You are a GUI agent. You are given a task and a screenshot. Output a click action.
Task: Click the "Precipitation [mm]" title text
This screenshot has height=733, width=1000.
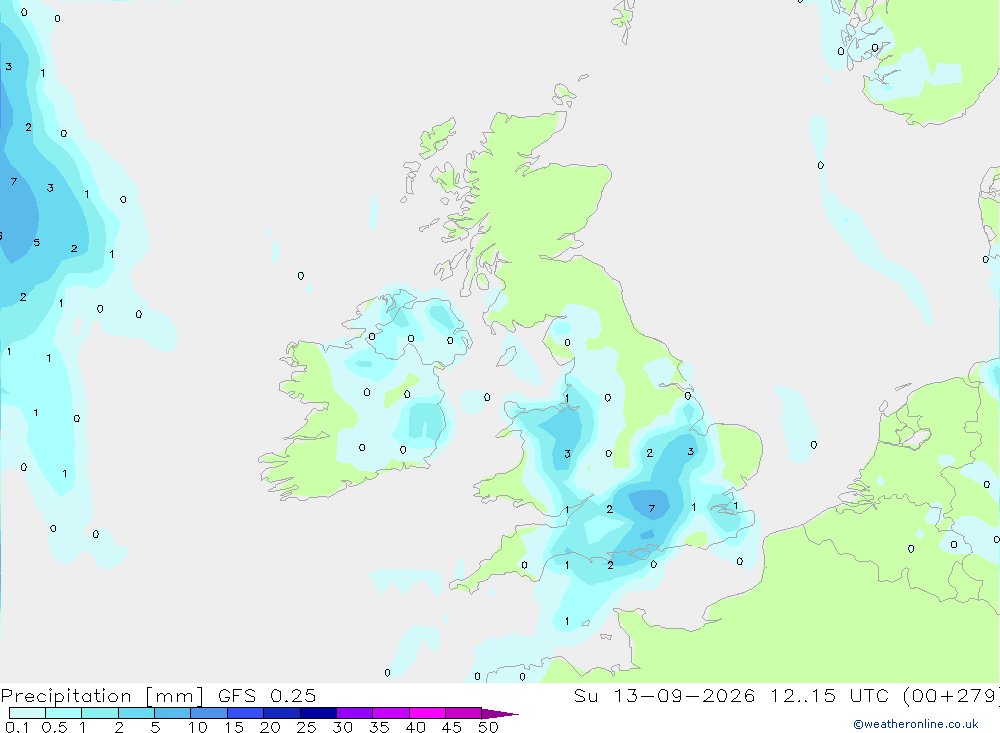click(102, 696)
